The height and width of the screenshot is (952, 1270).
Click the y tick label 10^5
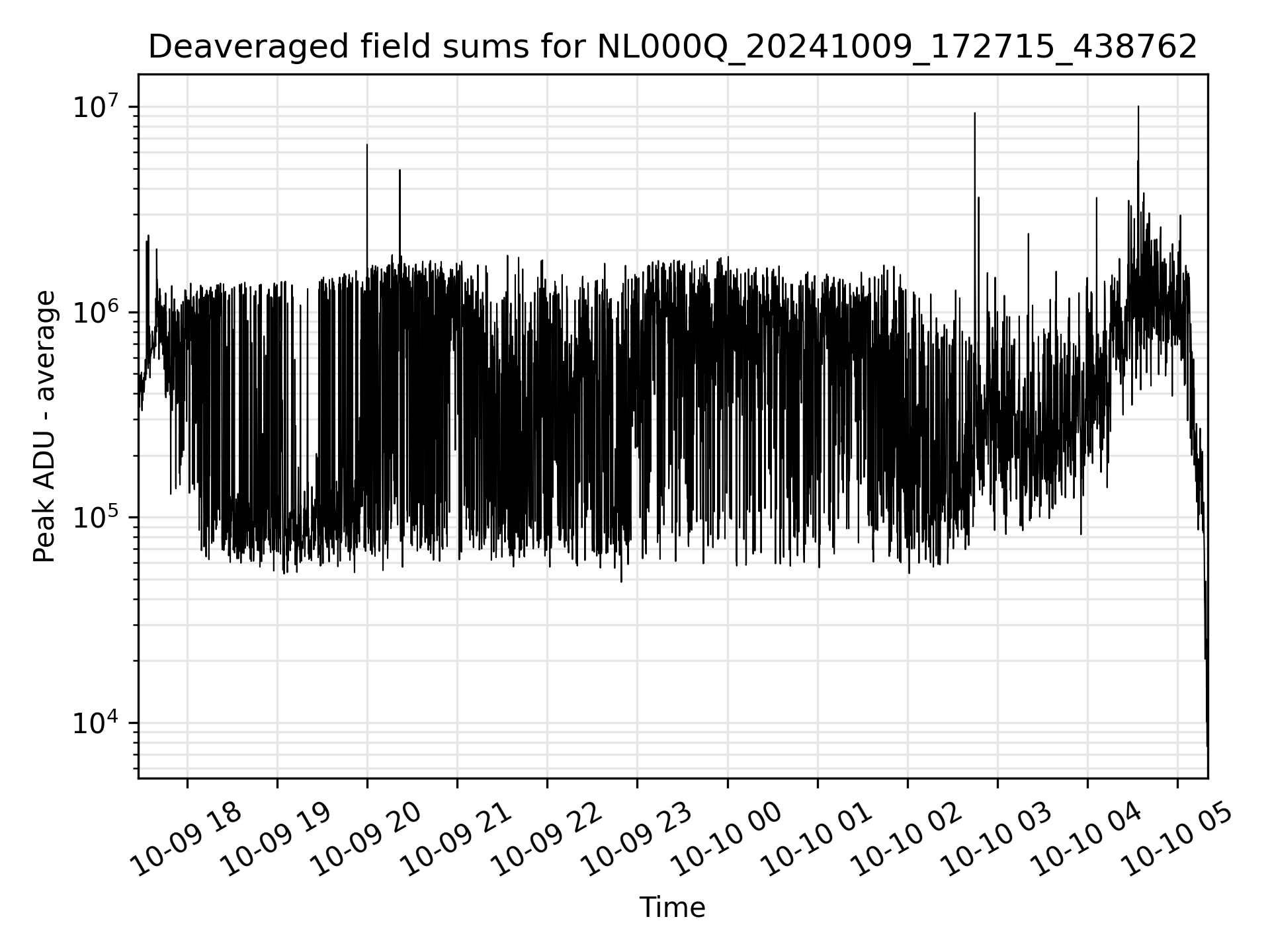(97, 517)
